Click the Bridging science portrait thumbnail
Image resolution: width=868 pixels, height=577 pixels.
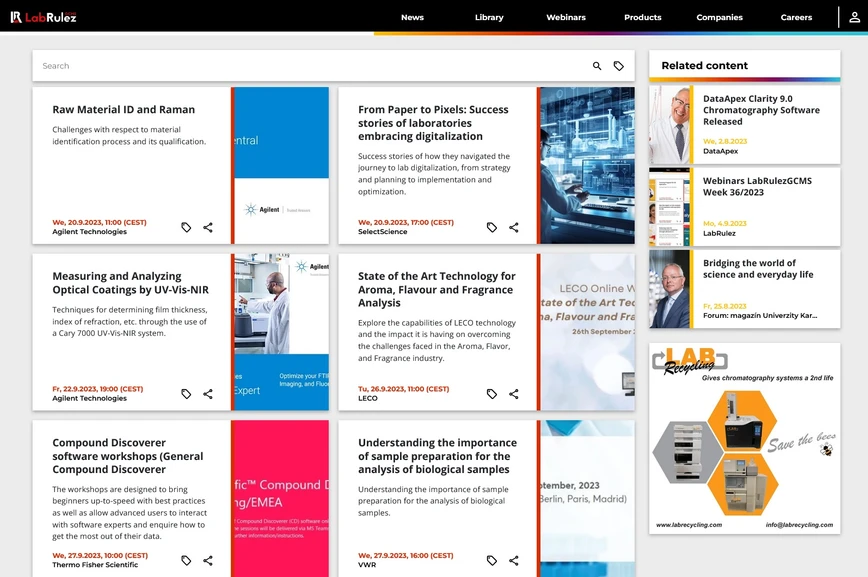[669, 289]
